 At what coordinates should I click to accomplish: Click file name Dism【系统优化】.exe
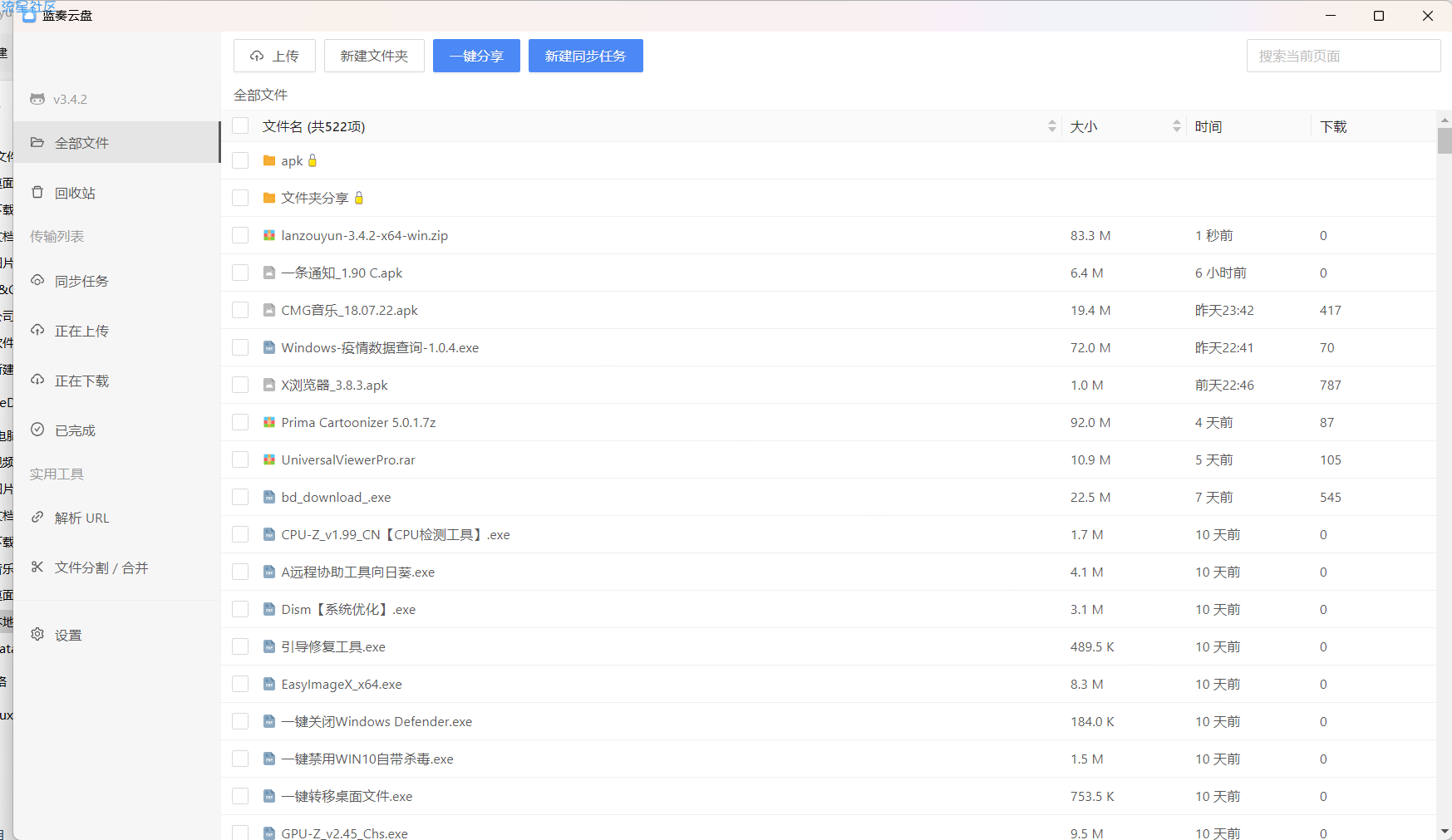point(348,609)
